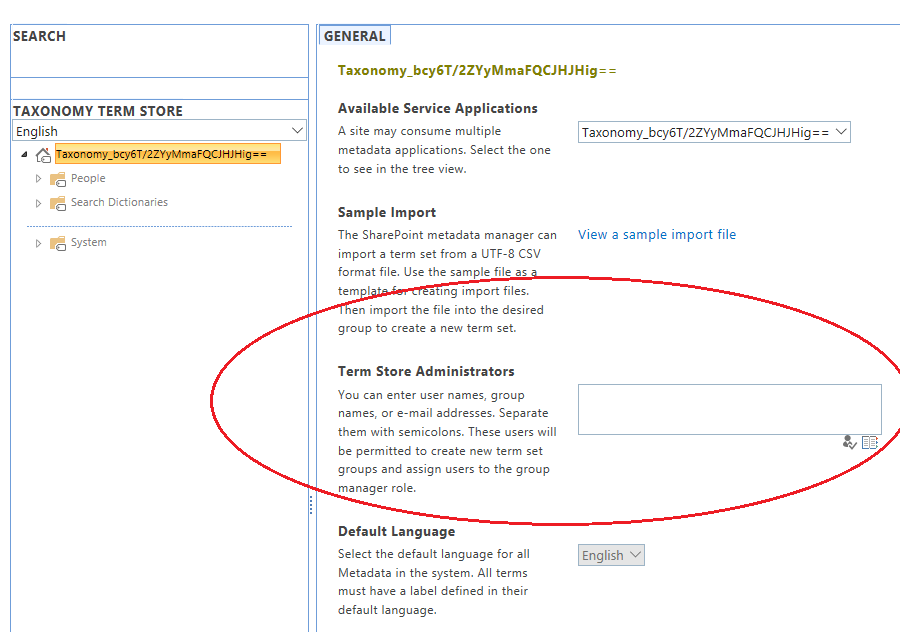Select Search Dictionaries in tree
The image size is (900, 632).
tap(119, 202)
